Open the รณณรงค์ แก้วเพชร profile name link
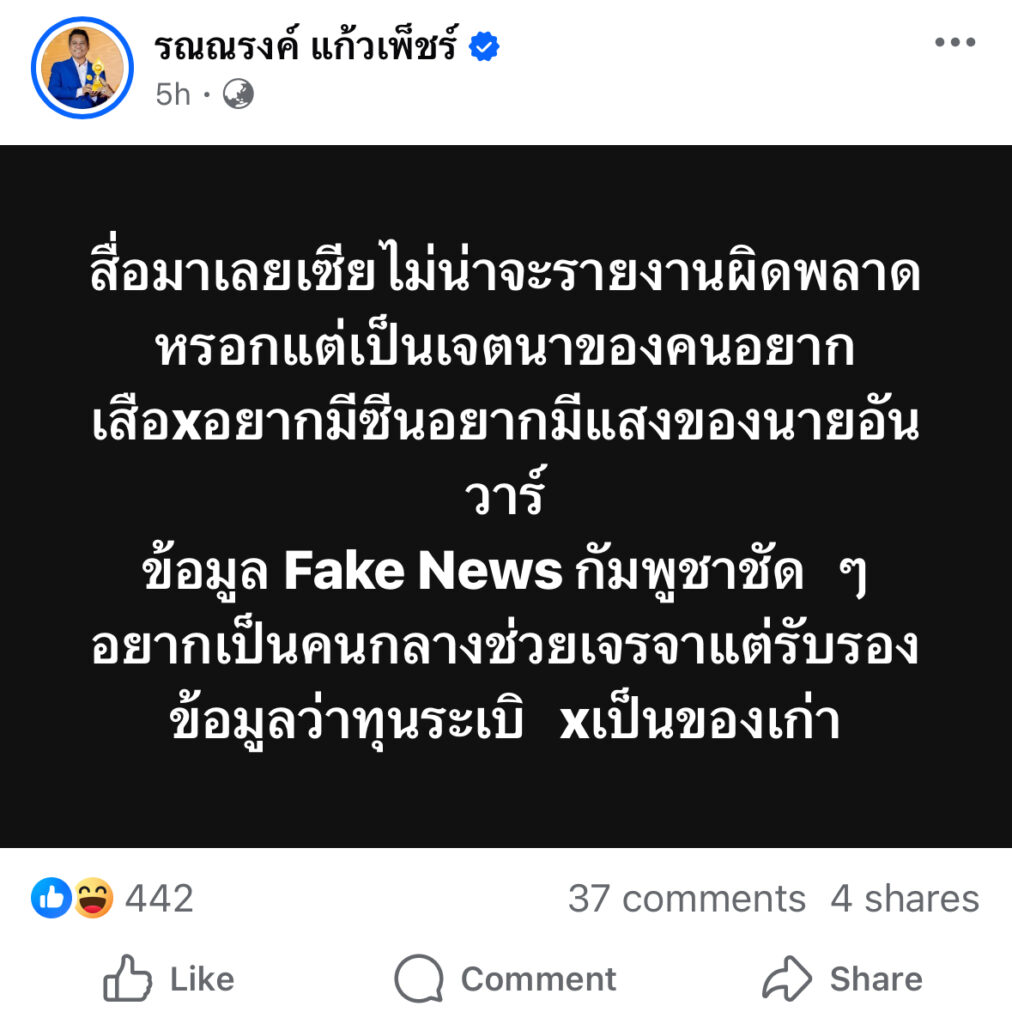The width and height of the screenshot is (1012, 1024). [306, 45]
